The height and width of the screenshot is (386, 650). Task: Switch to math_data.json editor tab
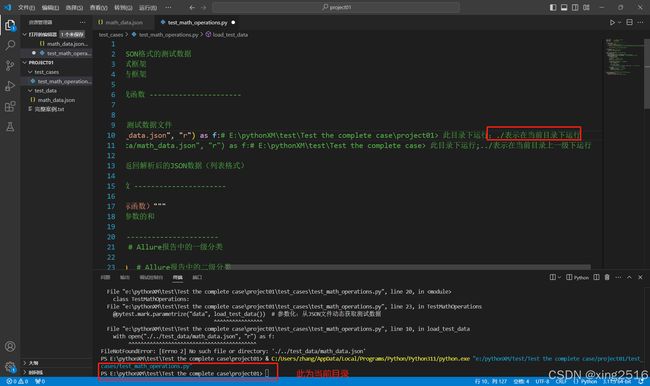124,22
